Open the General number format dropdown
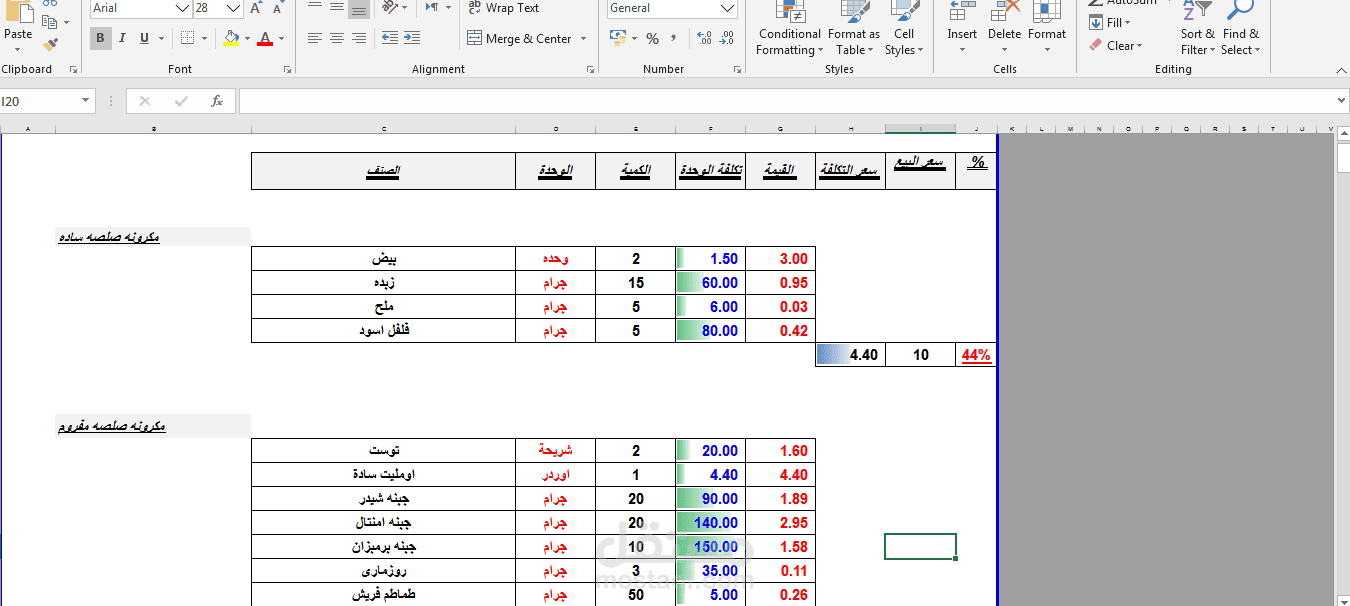This screenshot has width=1350, height=606. [x=728, y=8]
